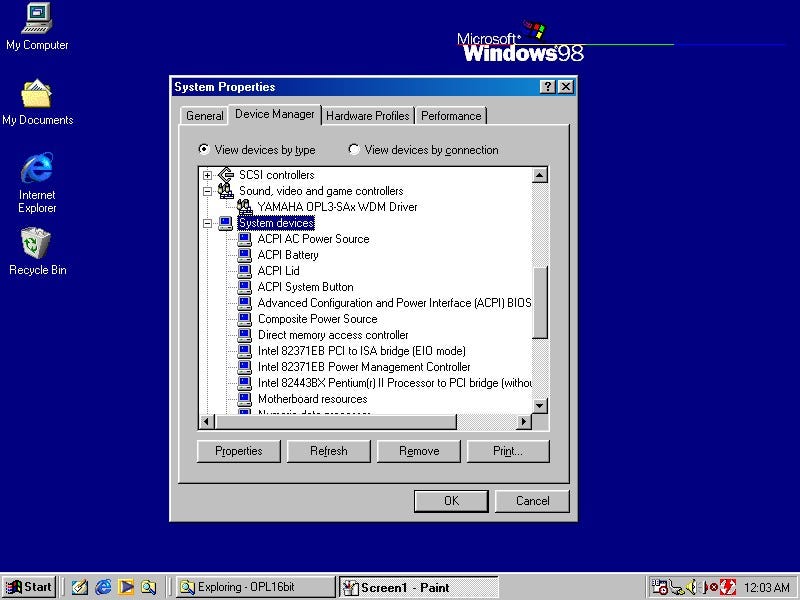This screenshot has width=800, height=600.
Task: Click the horizontal scroll left arrow
Action: click(x=207, y=422)
